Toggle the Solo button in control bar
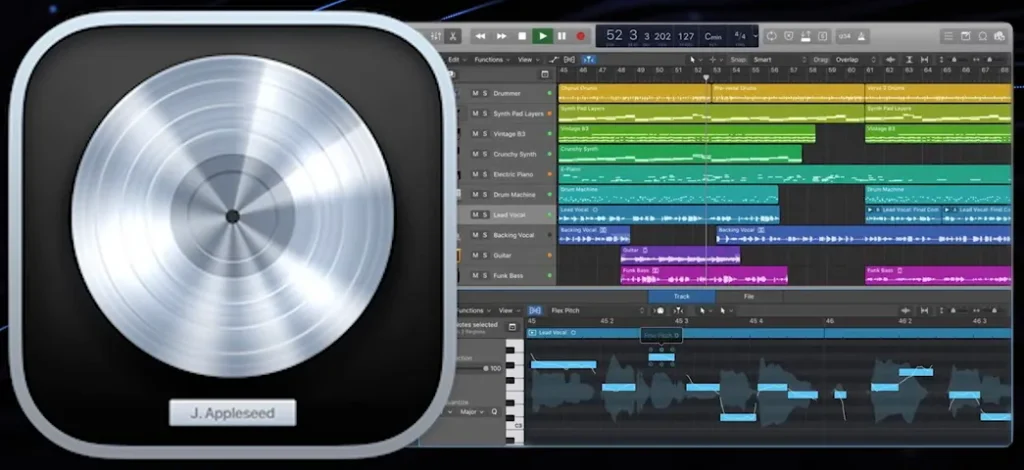Screen dimensions: 1024x470 click(x=823, y=37)
